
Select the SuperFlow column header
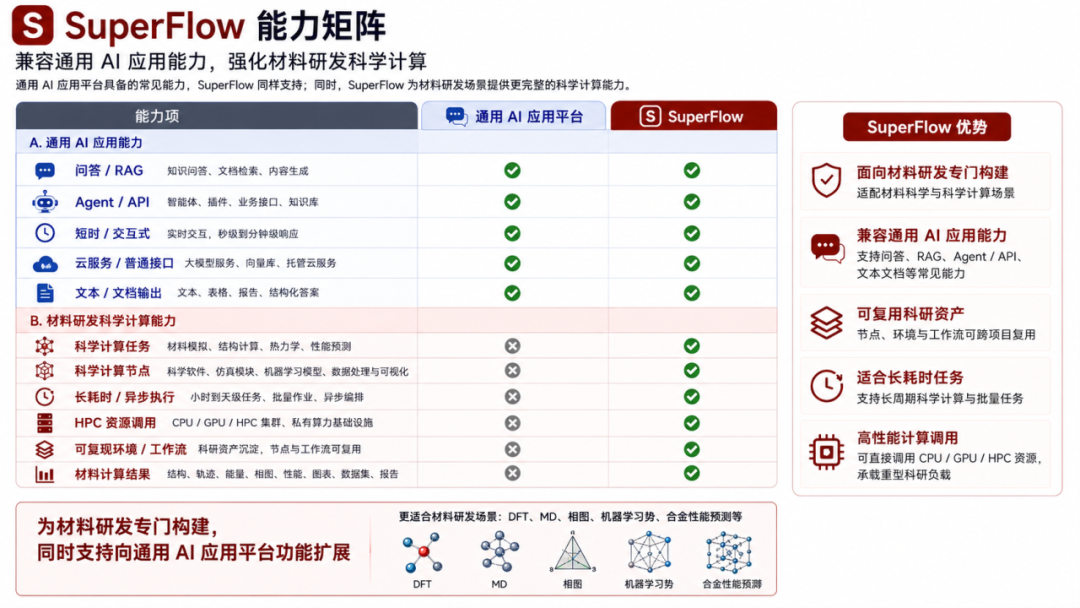point(694,116)
